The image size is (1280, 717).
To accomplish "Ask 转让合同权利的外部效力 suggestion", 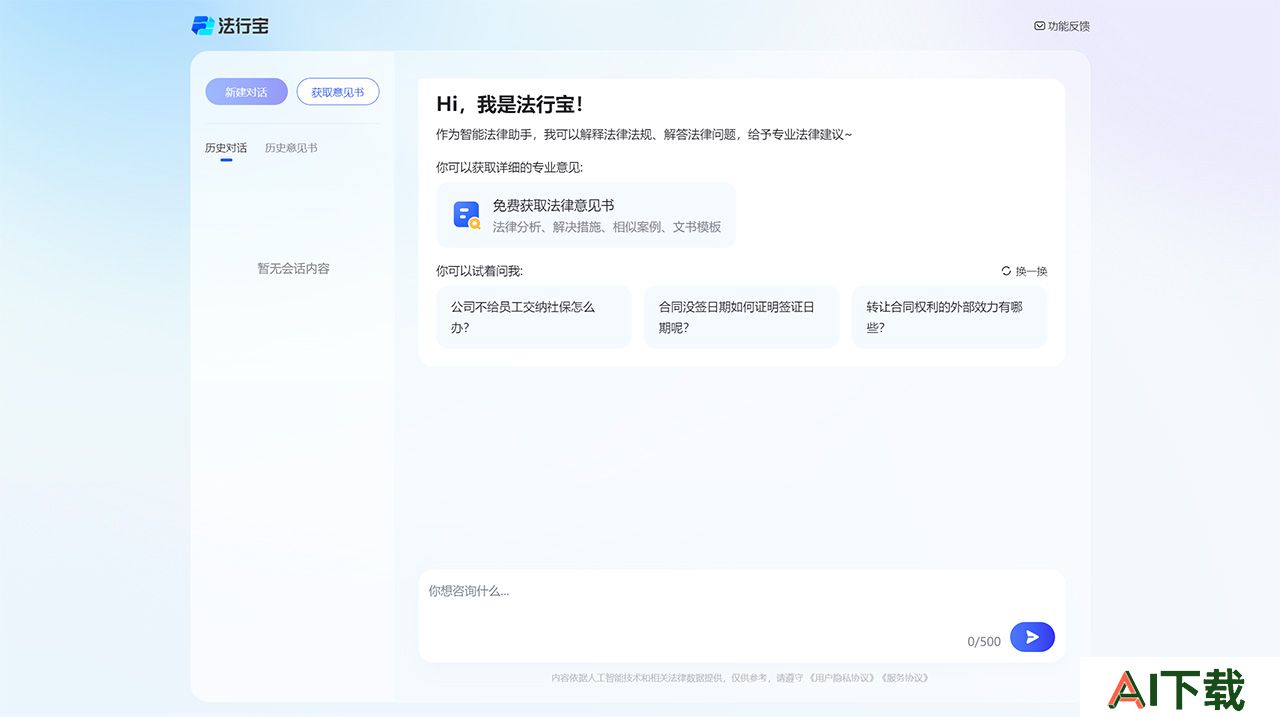I will 949,317.
